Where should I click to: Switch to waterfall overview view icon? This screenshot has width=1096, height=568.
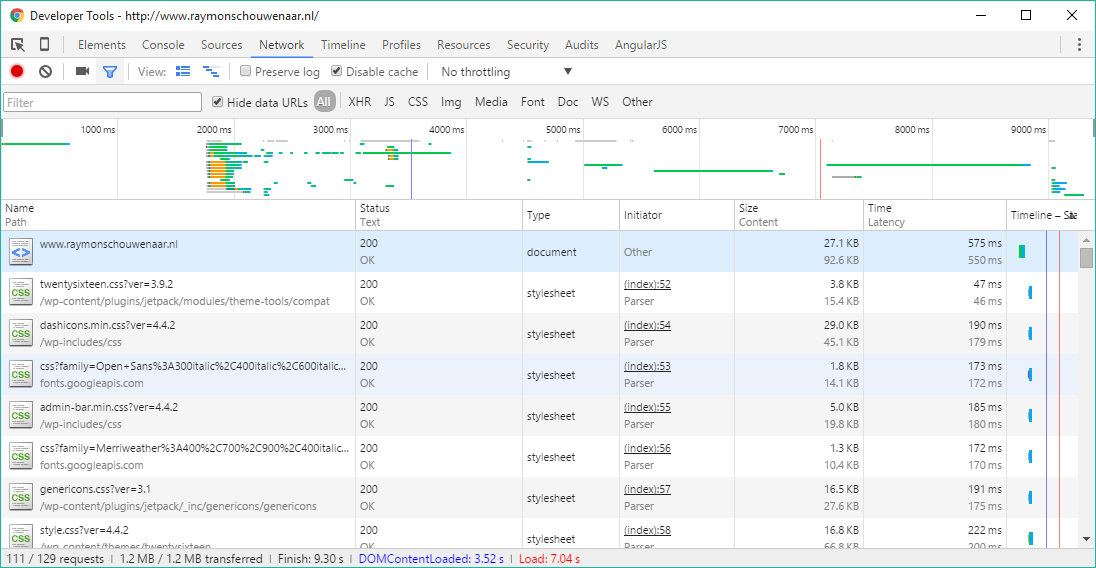click(x=210, y=71)
